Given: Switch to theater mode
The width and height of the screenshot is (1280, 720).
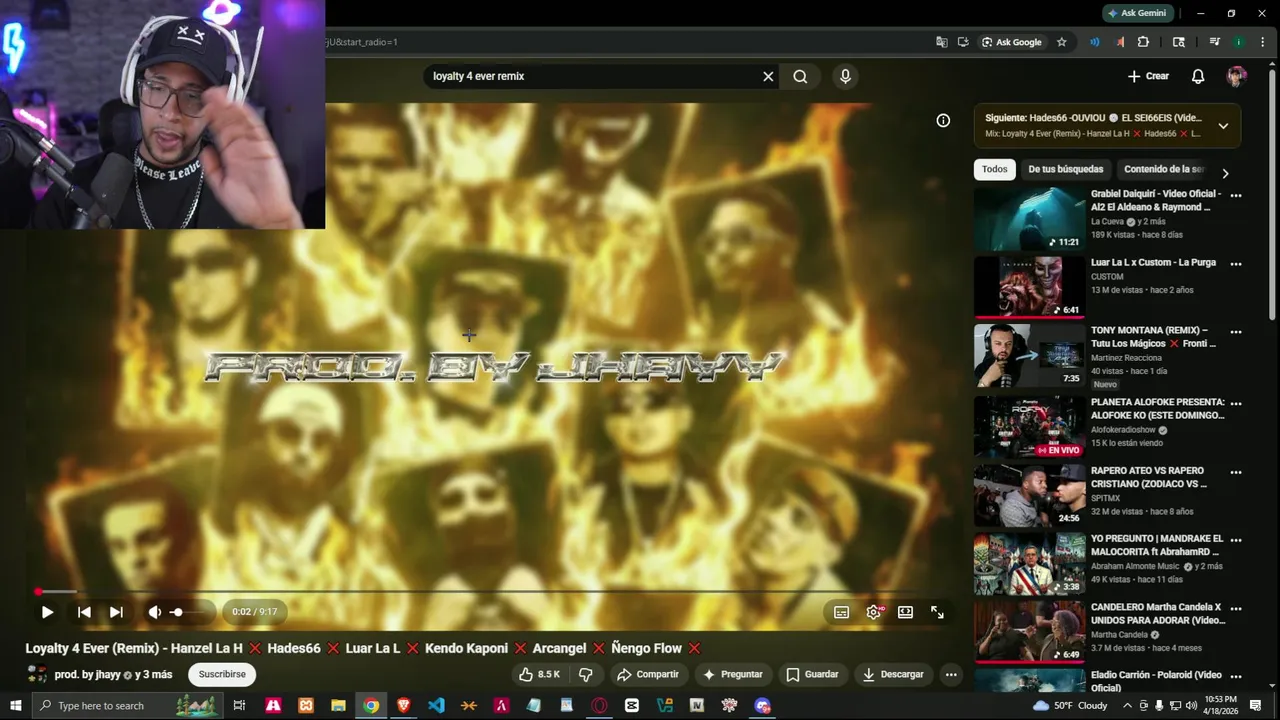Looking at the screenshot, I should click(x=905, y=612).
